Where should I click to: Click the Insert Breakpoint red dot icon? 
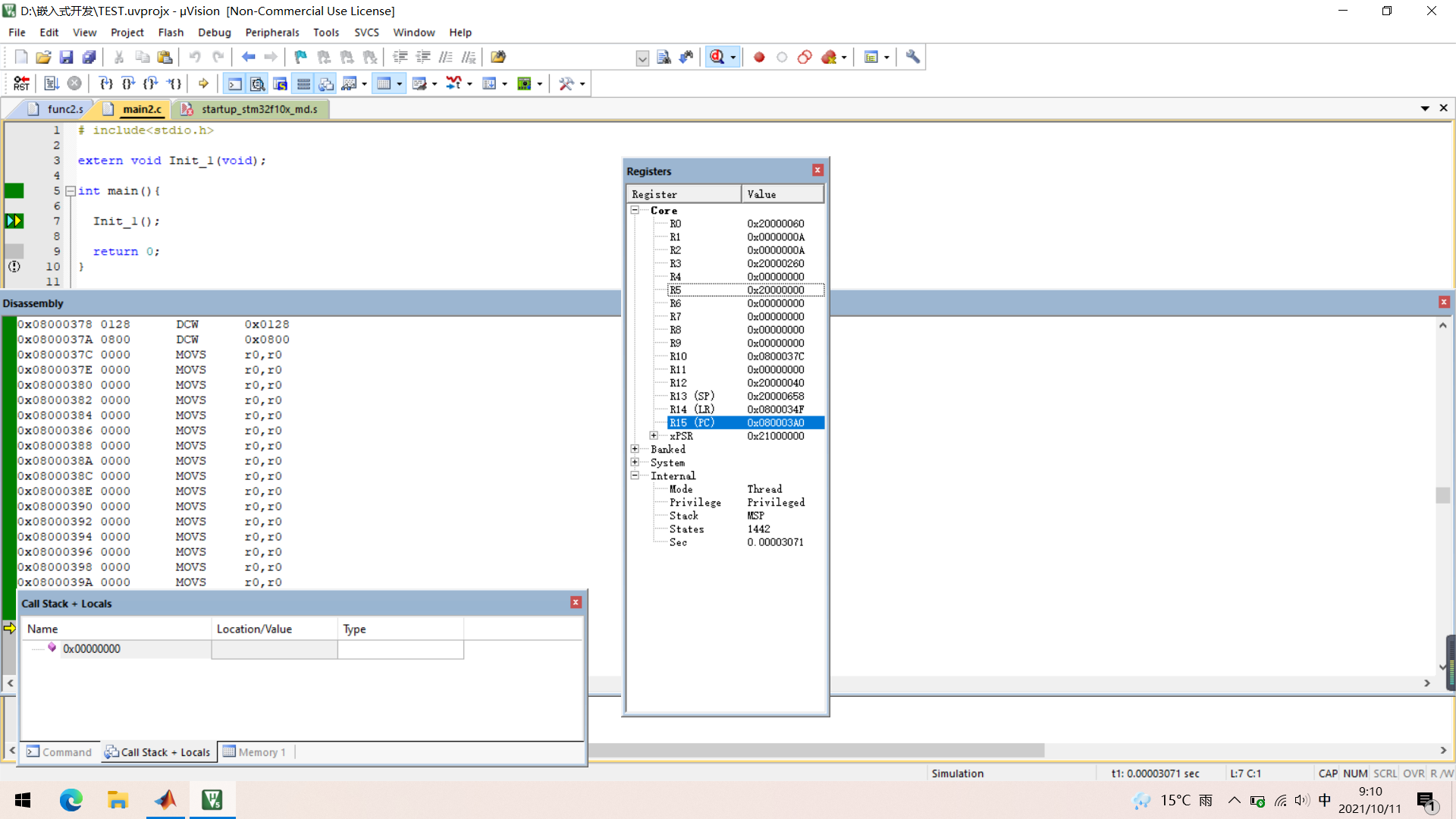[x=759, y=57]
